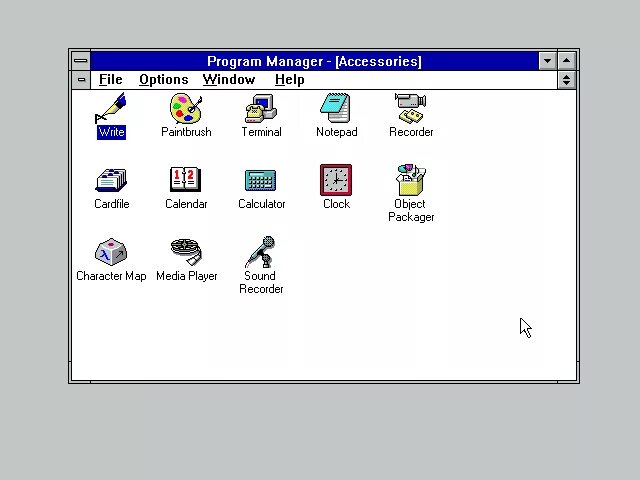This screenshot has width=640, height=480.
Task: Open the File menu
Action: 111,79
